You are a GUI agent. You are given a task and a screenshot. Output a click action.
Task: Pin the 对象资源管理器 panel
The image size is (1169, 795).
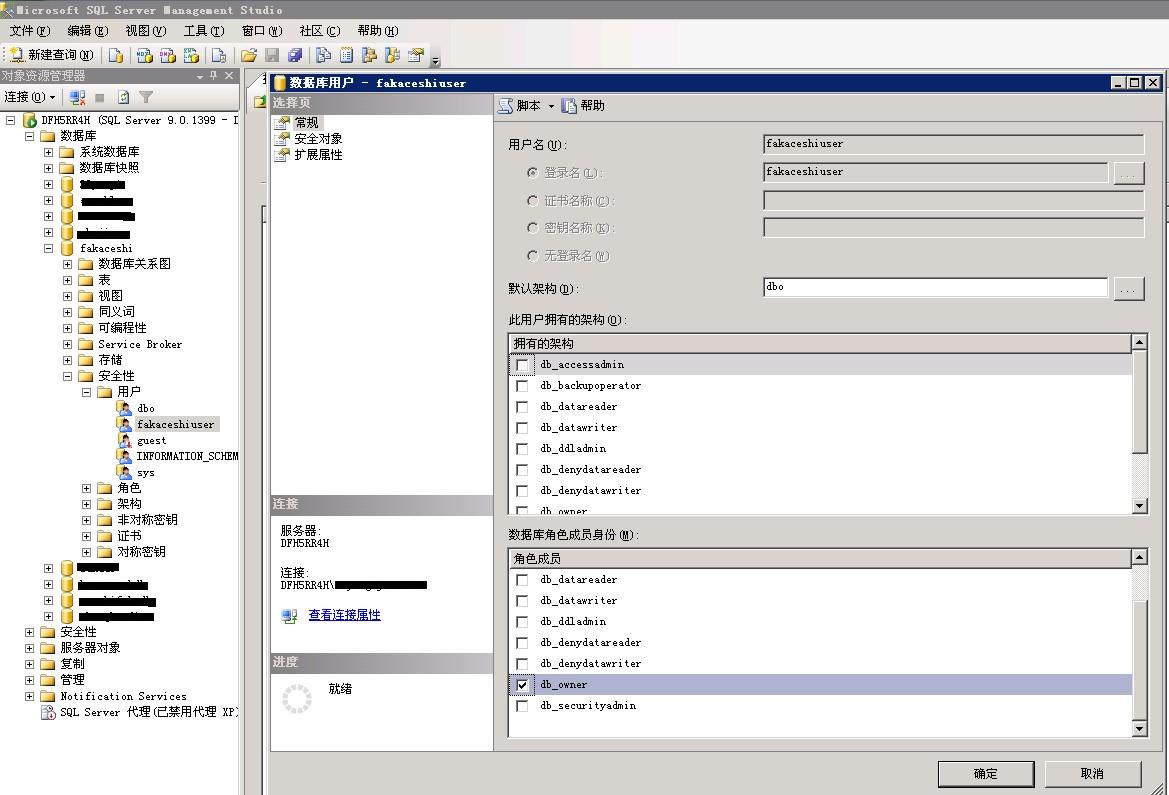click(x=214, y=75)
